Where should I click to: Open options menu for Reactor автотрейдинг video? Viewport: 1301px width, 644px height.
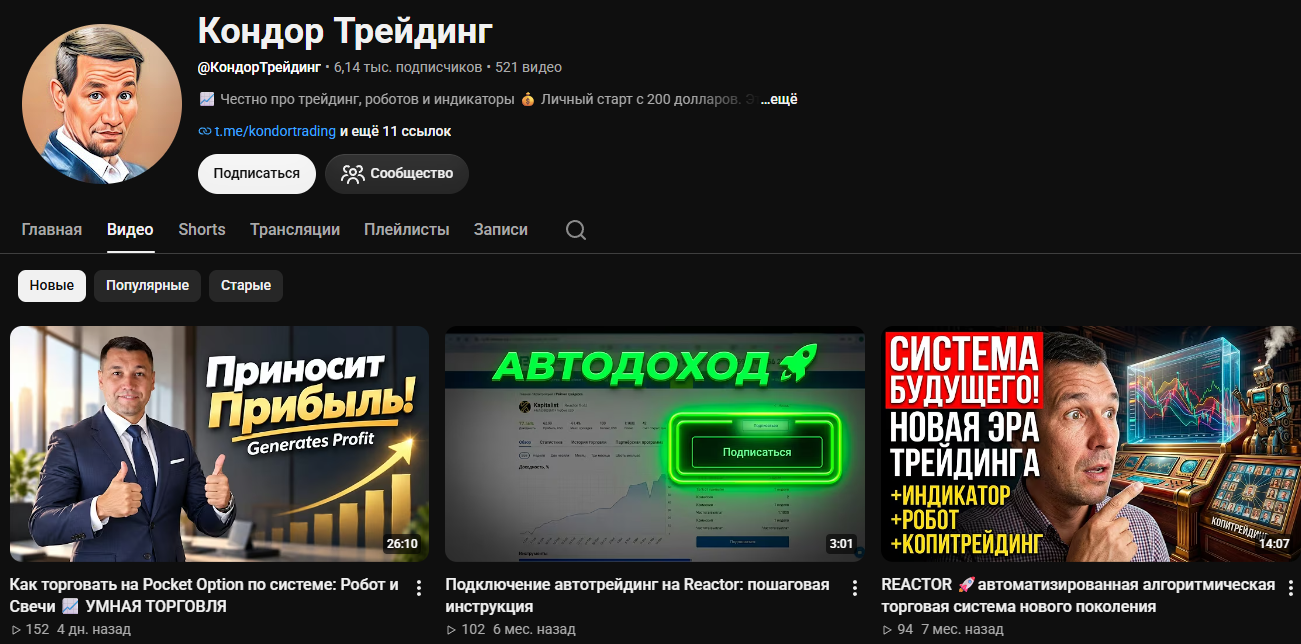tap(855, 588)
